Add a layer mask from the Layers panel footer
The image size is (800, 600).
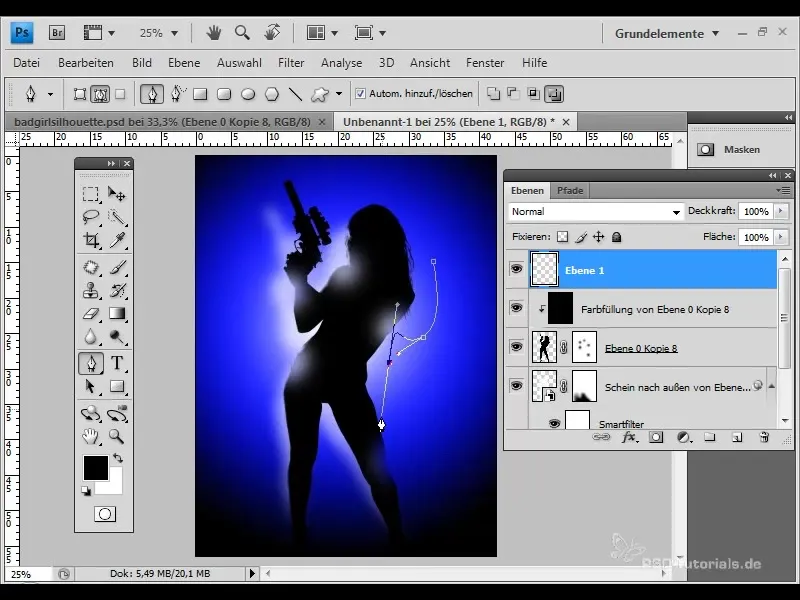click(656, 437)
